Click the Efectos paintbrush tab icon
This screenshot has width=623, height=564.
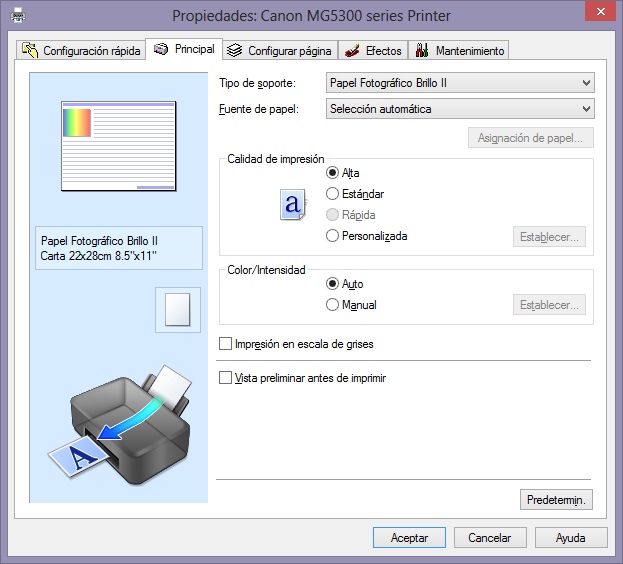point(352,50)
